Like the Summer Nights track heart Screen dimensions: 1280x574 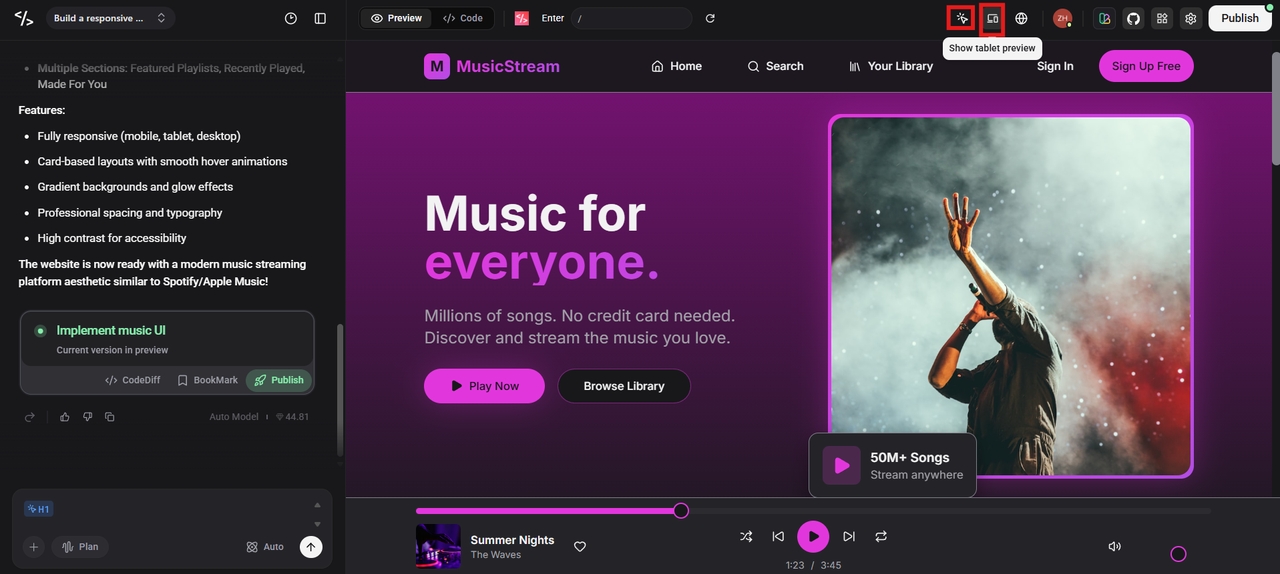click(580, 546)
